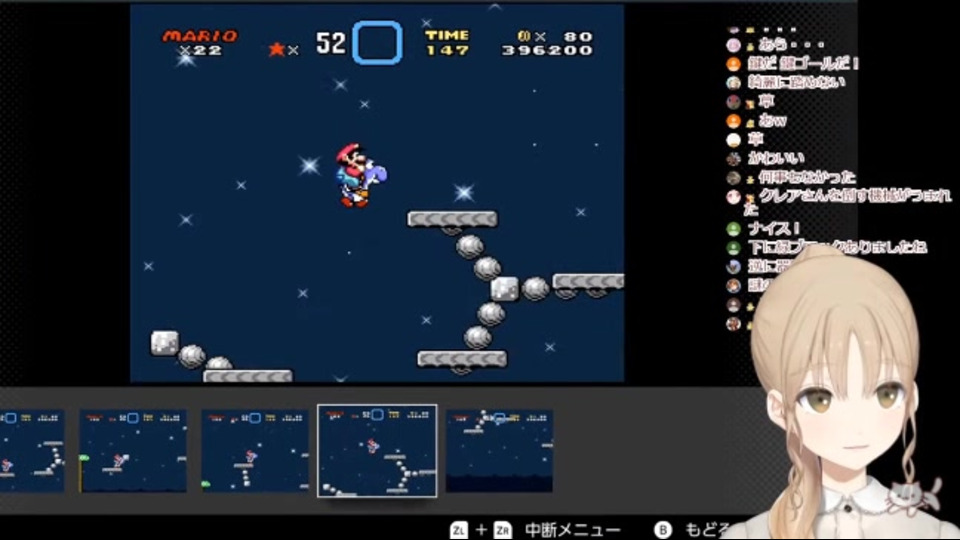
Task: Click chat message あら・・・
Action: click(x=791, y=45)
